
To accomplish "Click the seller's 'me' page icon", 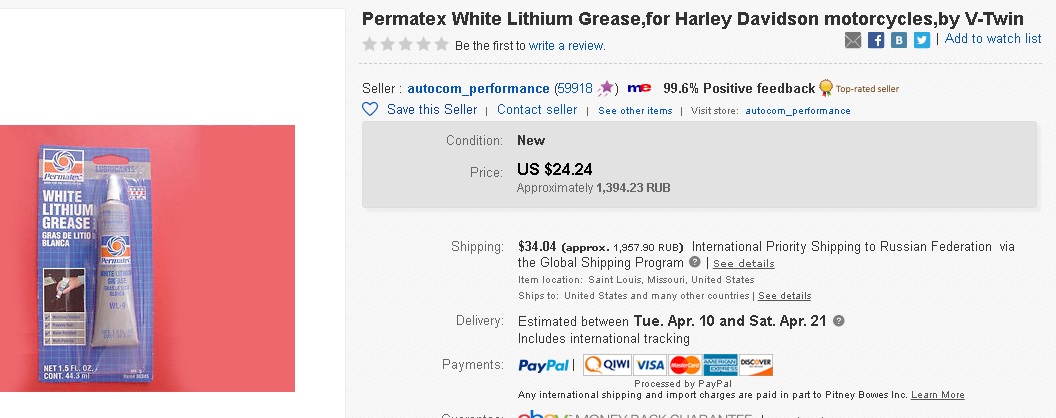I will click(x=640, y=88).
